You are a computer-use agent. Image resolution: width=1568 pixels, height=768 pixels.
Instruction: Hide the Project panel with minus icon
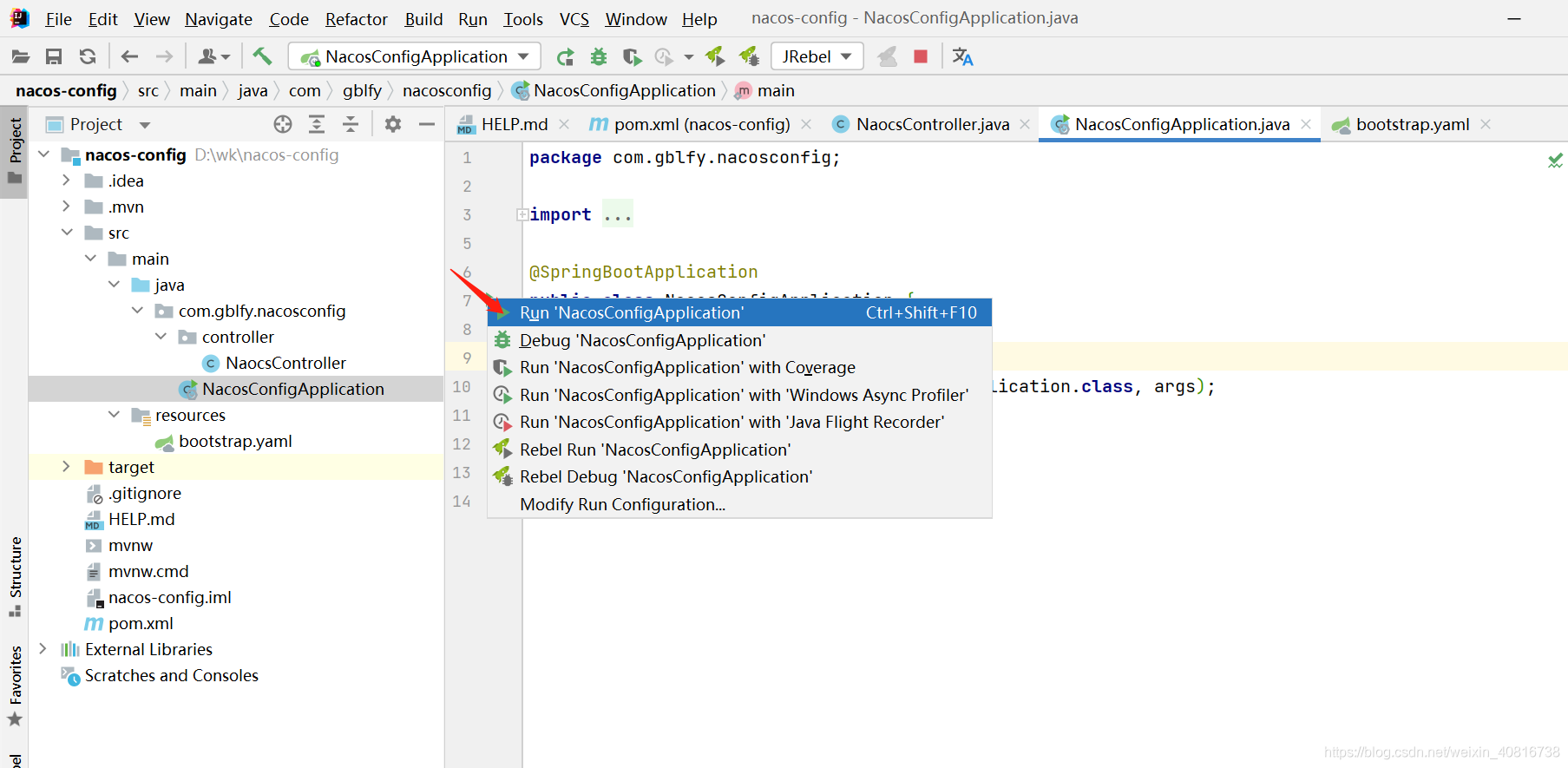coord(427,125)
